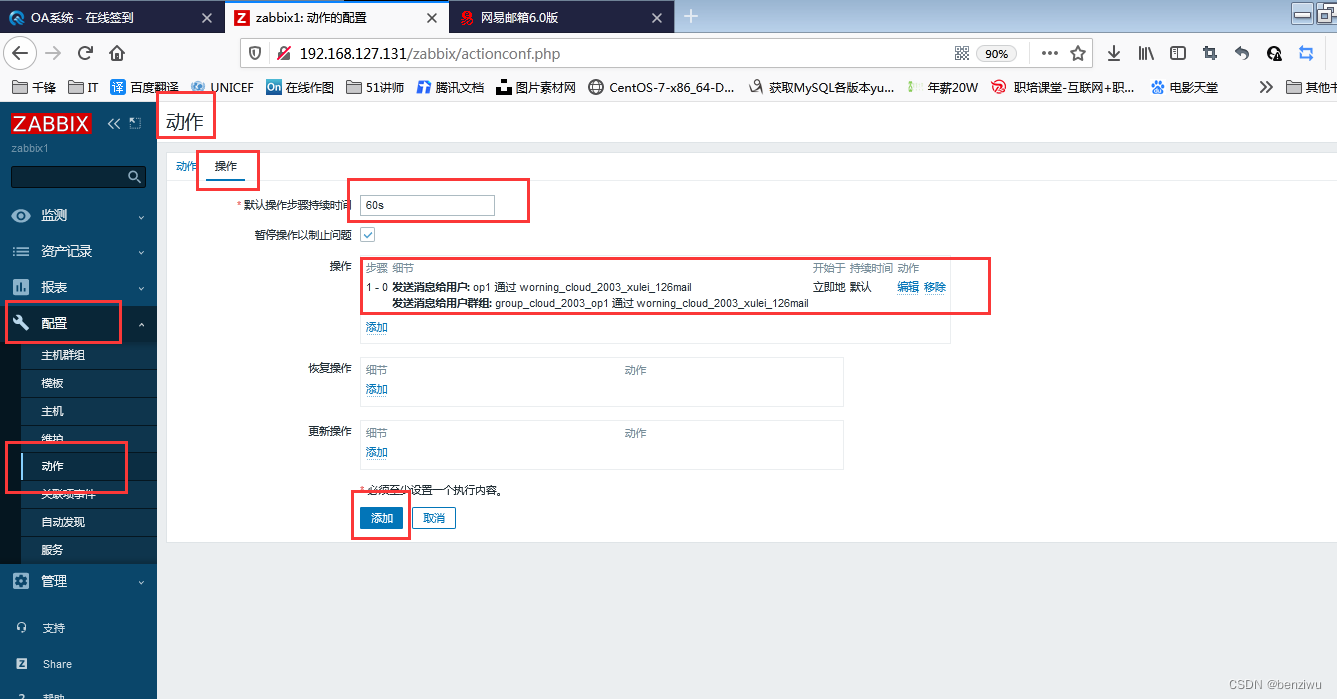Open the QR code icon in address bar

(962, 53)
